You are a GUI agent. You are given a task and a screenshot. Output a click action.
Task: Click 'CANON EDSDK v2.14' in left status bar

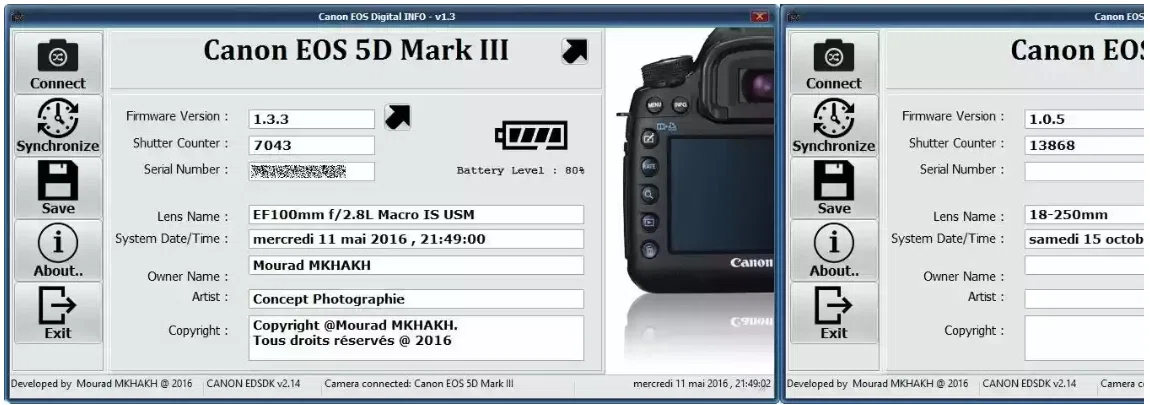(x=253, y=384)
